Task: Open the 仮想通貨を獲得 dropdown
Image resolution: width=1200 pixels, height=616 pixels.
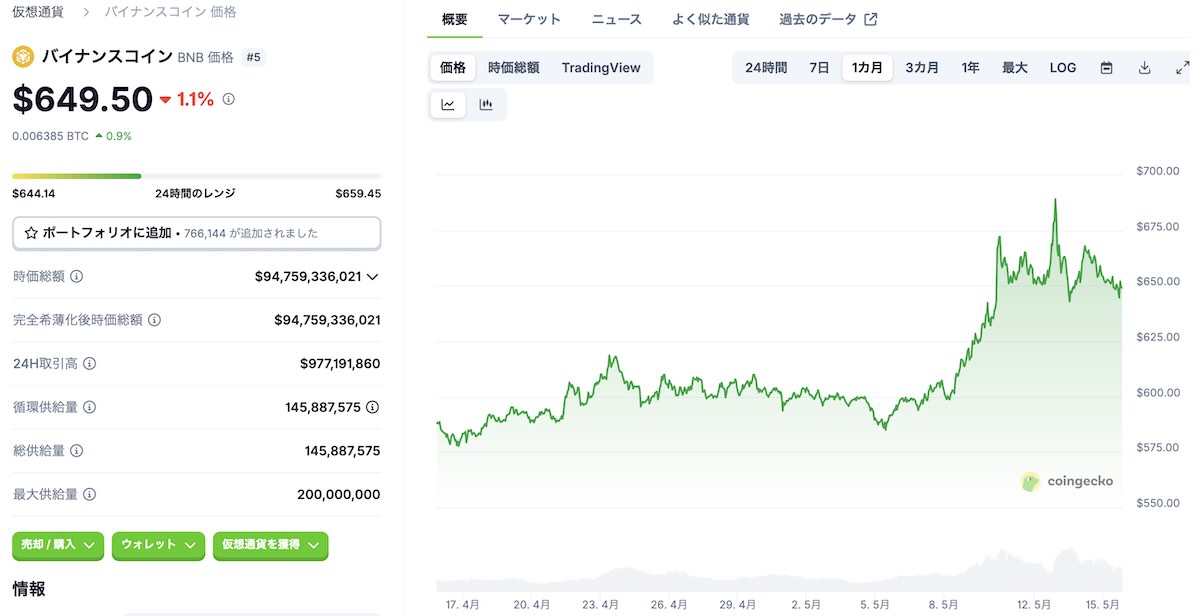Action: 270,545
